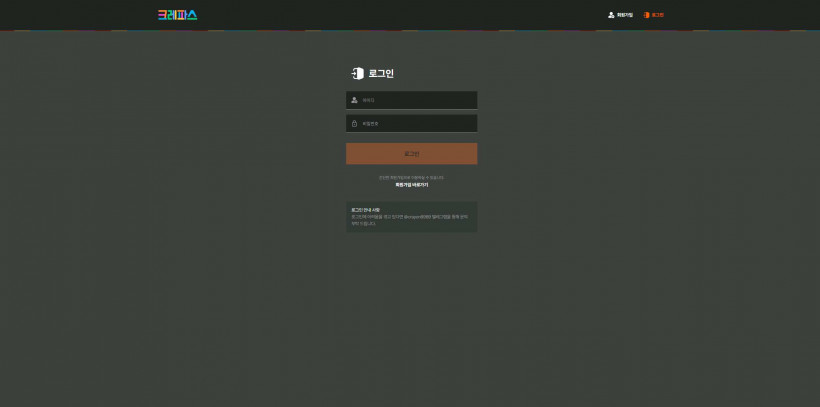Image resolution: width=820 pixels, height=407 pixels.
Task: Click the colorful 크레파스 logo
Action: pyautogui.click(x=177, y=15)
